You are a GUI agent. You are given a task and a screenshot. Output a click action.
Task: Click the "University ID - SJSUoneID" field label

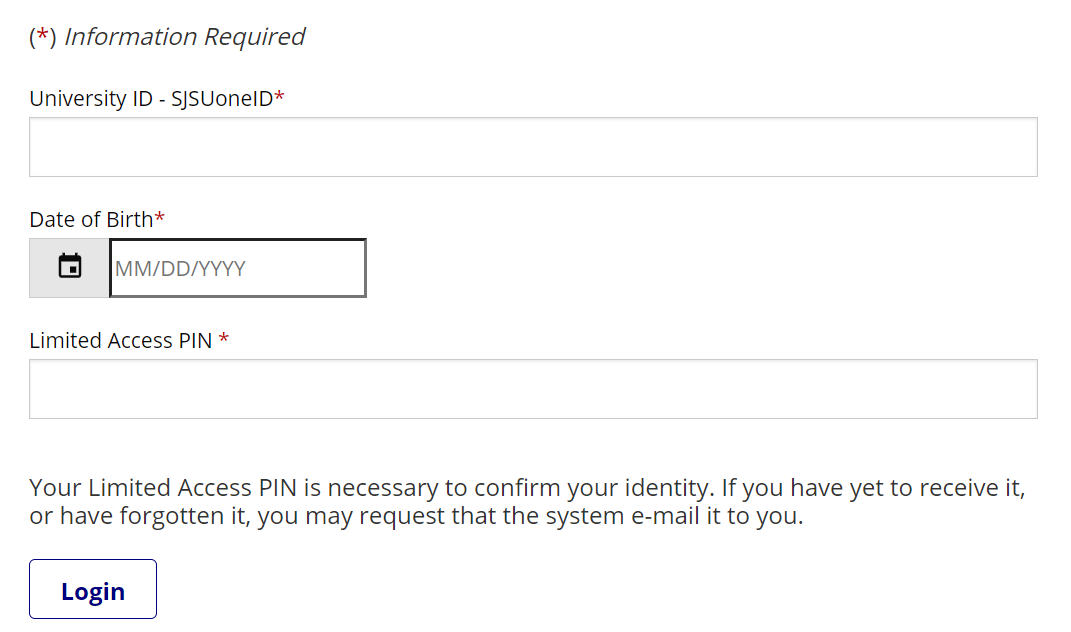point(150,98)
